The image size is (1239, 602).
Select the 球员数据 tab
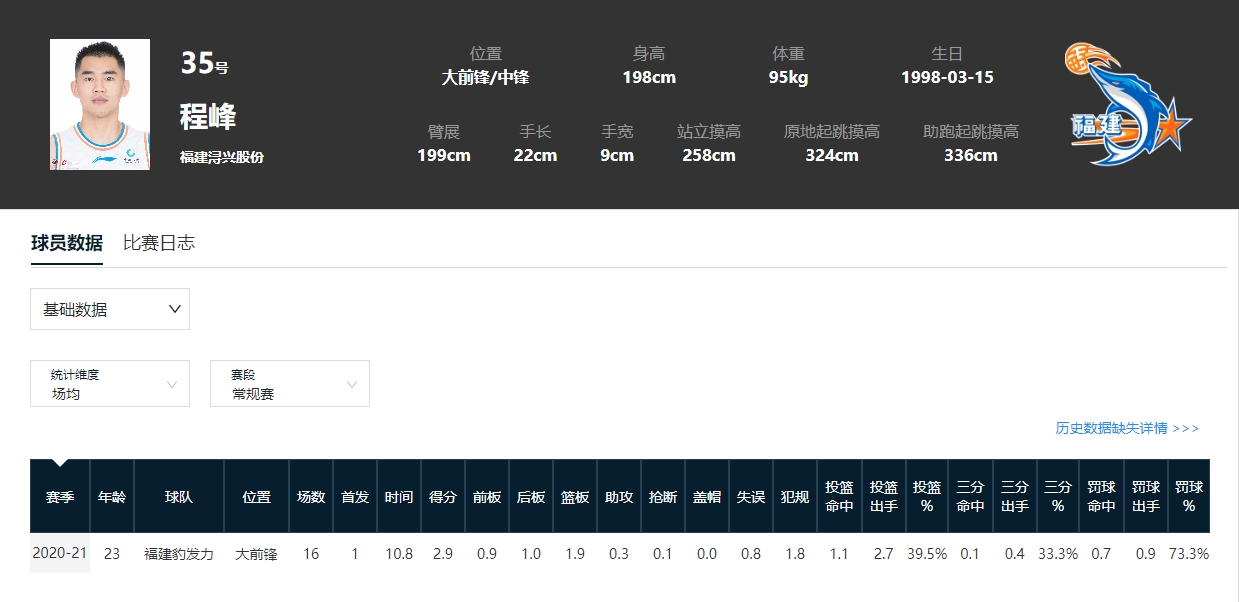click(x=67, y=243)
